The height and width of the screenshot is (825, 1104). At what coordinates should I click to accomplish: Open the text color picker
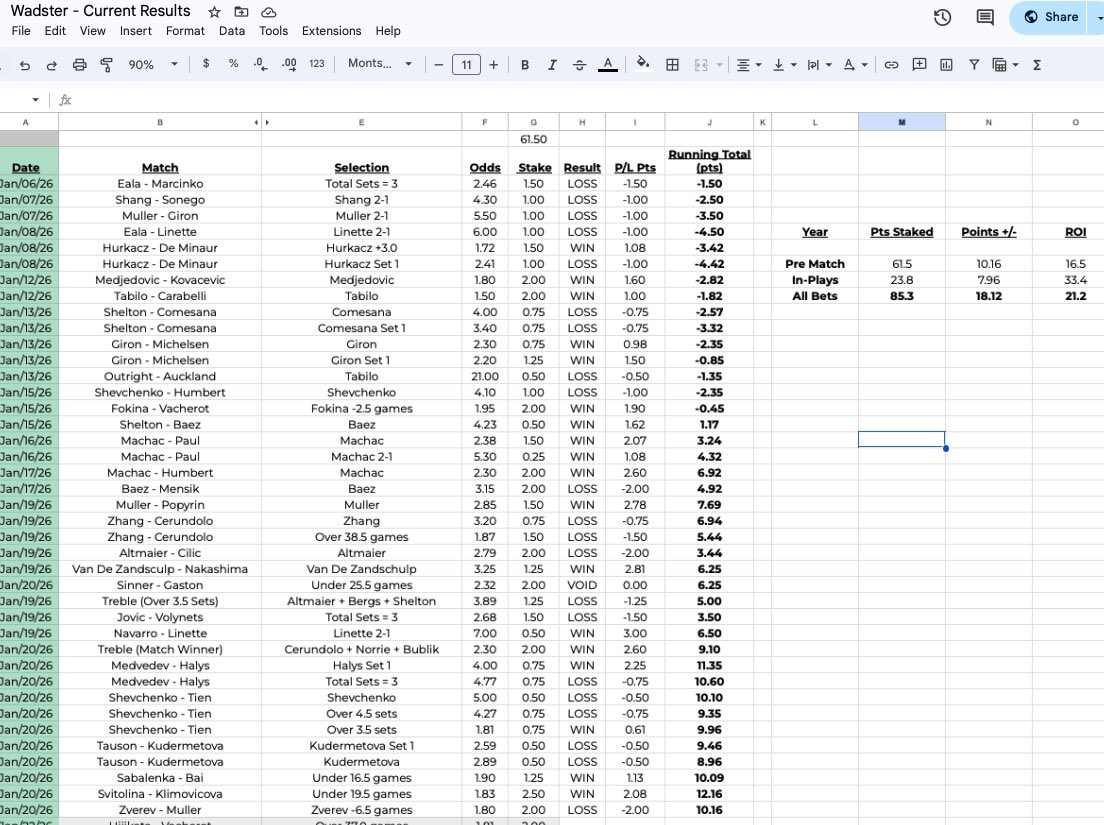tap(608, 65)
